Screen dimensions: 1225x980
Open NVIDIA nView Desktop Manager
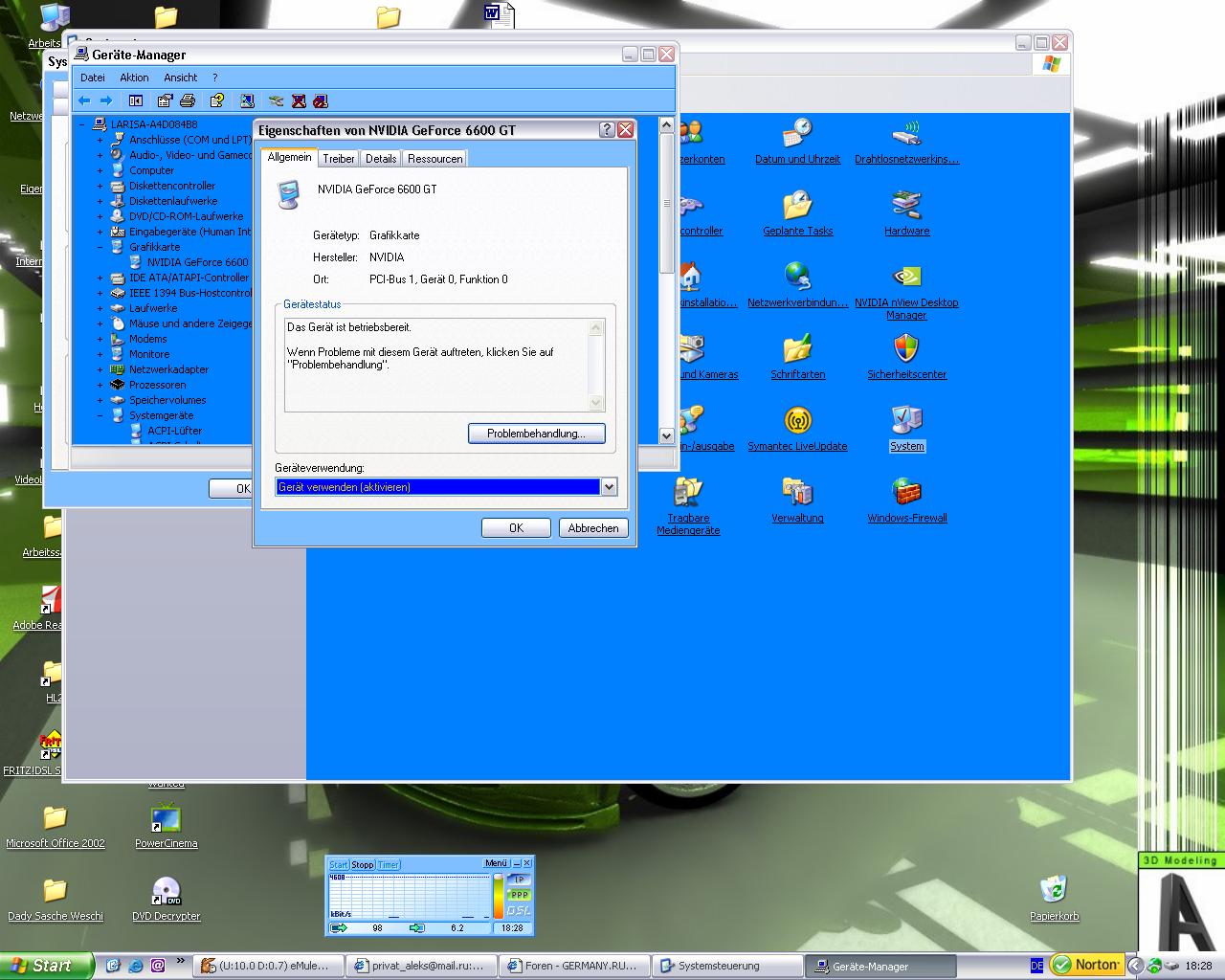tap(906, 291)
